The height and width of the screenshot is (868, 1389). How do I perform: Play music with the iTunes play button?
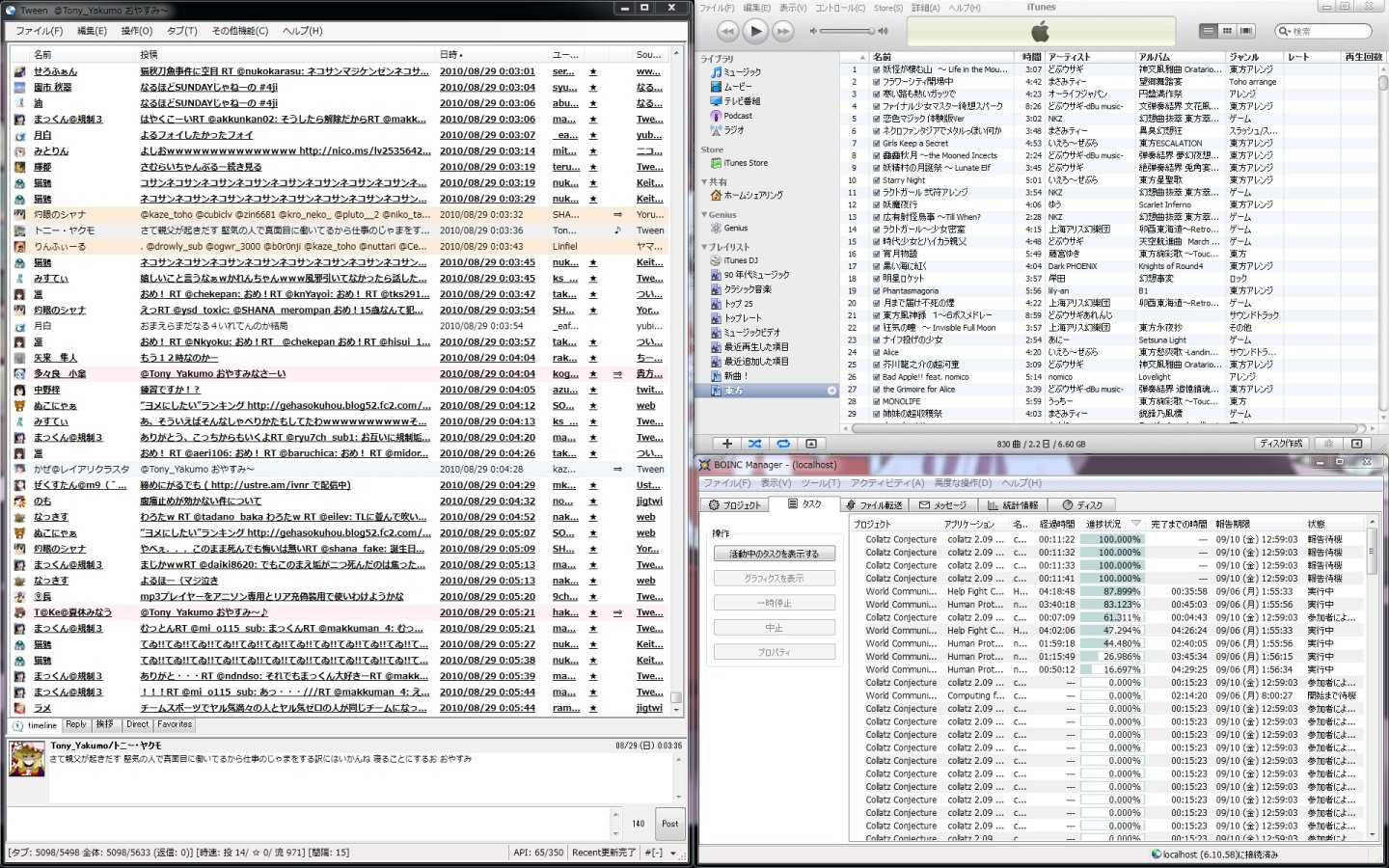756,31
